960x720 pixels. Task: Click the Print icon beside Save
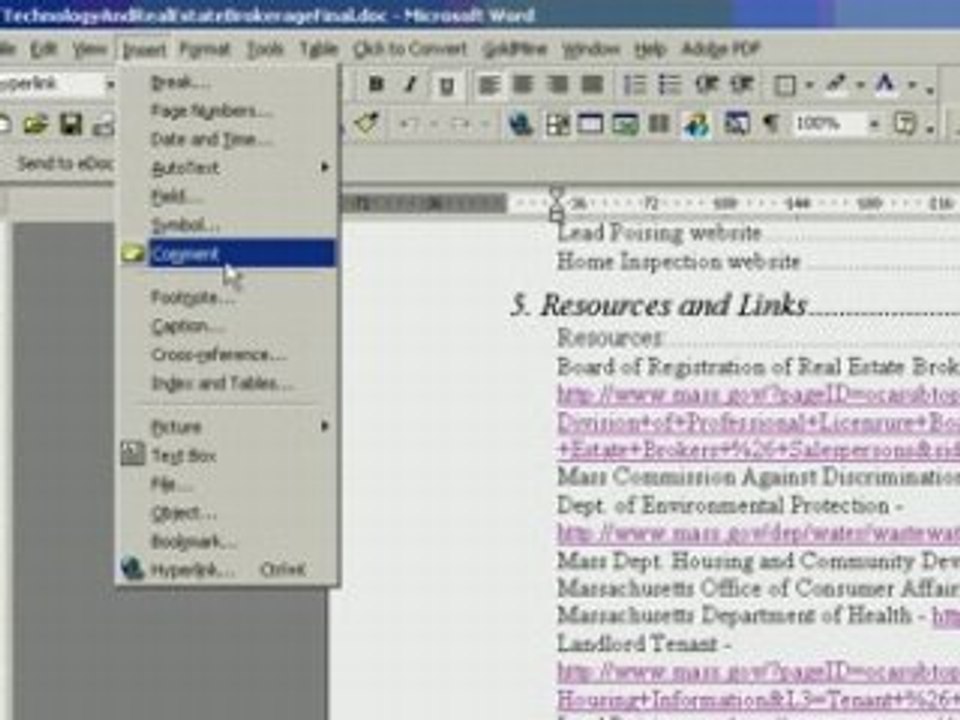tap(104, 125)
